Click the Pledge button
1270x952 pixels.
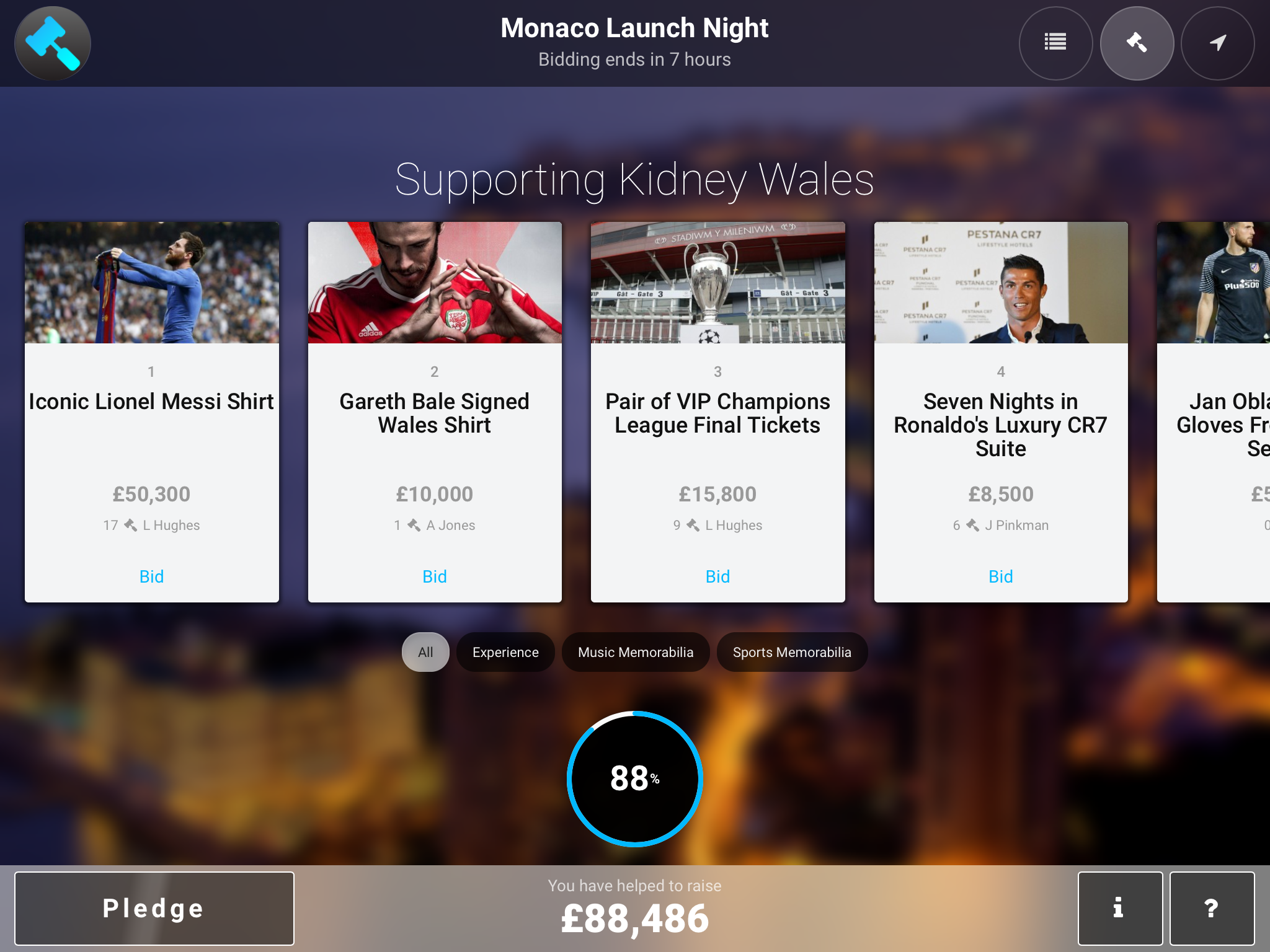(154, 908)
